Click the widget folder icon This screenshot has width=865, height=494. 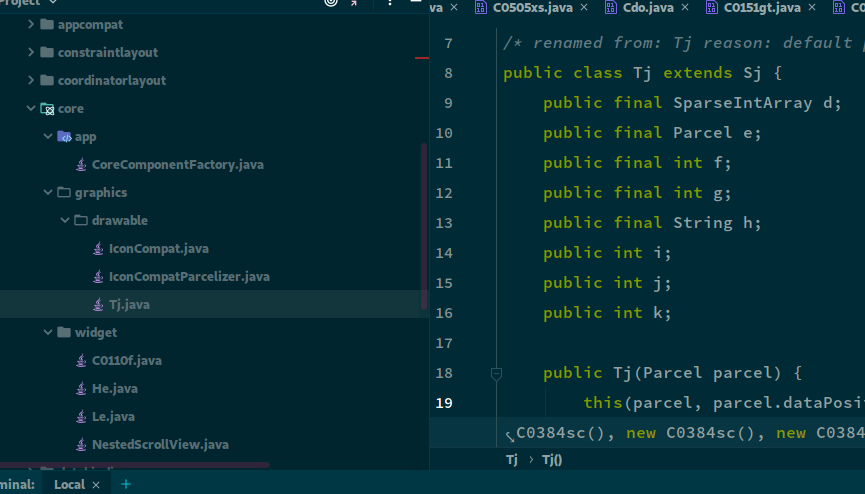tap(64, 332)
